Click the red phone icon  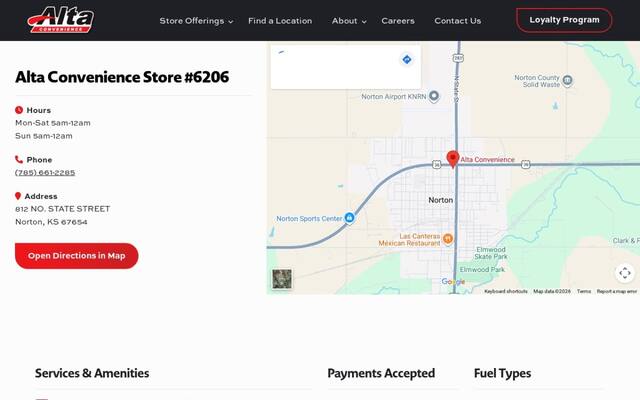(x=19, y=159)
